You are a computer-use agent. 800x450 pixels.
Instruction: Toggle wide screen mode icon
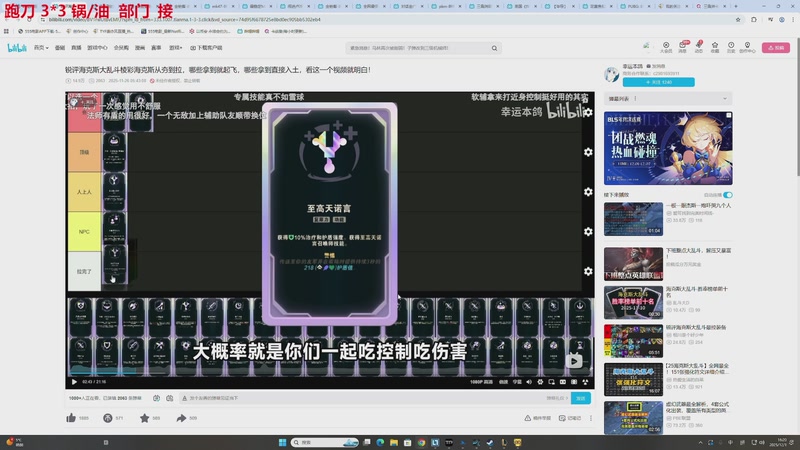[x=563, y=382]
